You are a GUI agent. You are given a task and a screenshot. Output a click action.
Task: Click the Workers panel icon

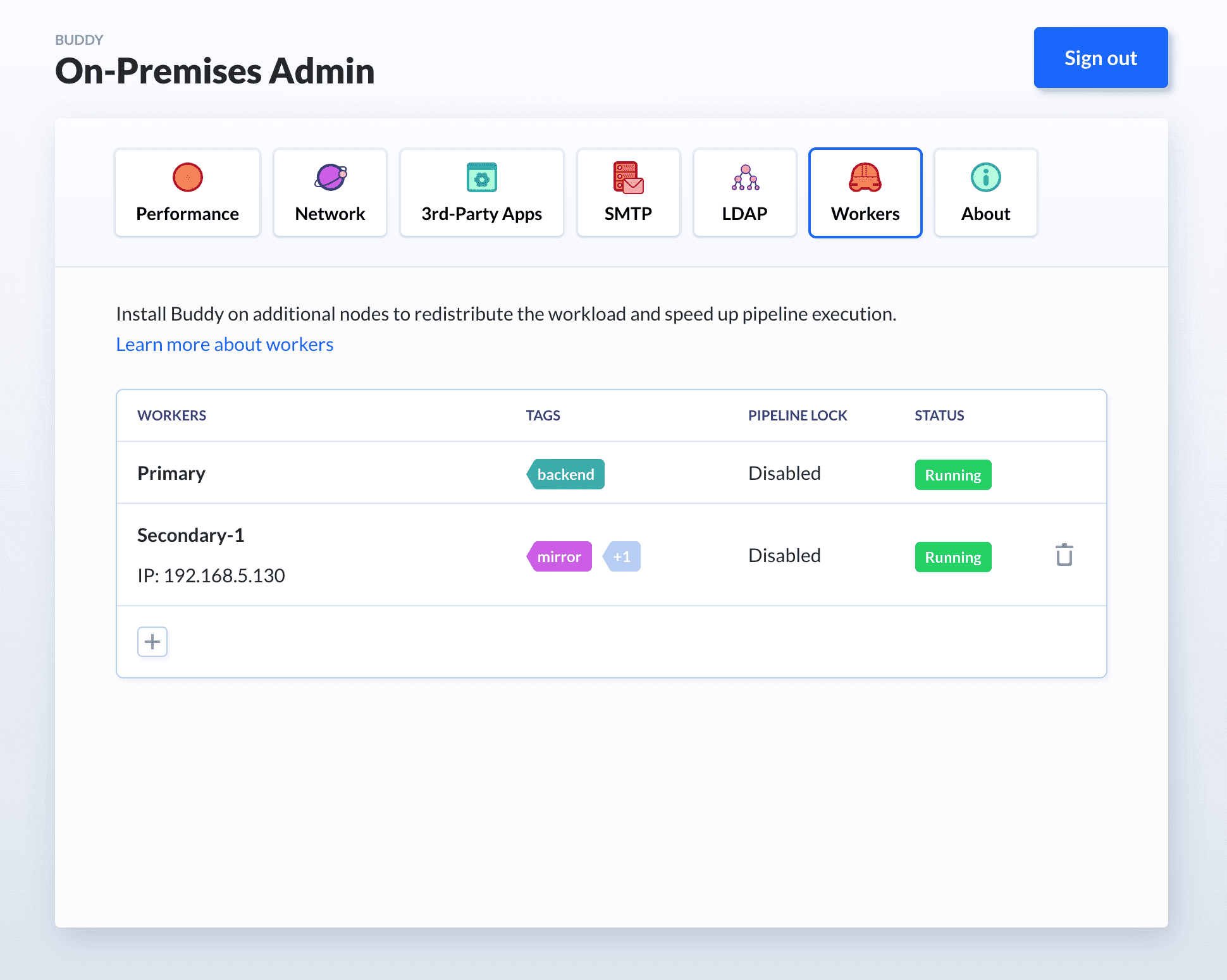pyautogui.click(x=866, y=178)
